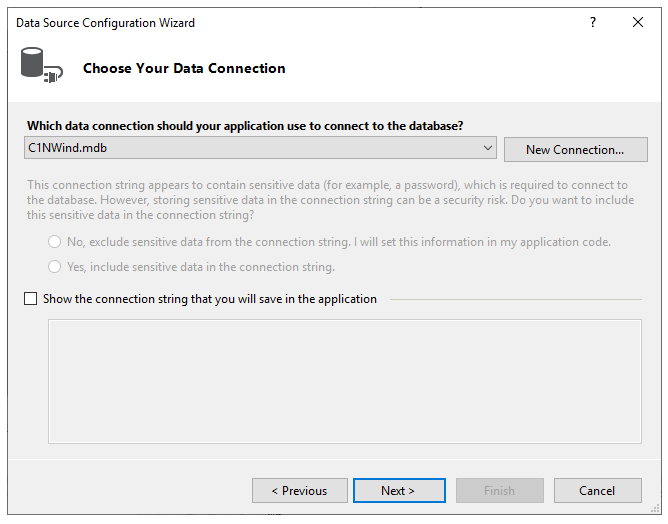This screenshot has height=524, width=668.
Task: Choose Yes, include sensitive data option
Action: (x=54, y=267)
